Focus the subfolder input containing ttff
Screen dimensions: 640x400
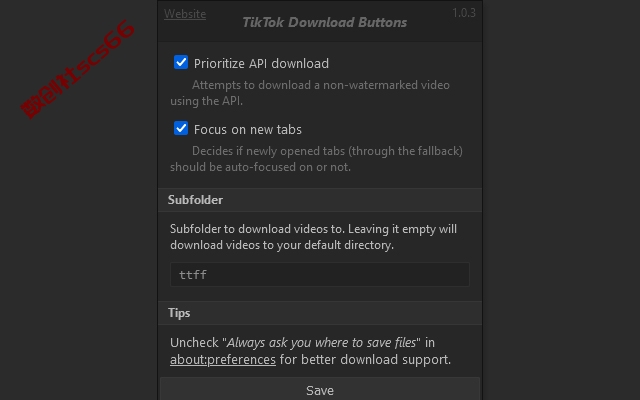[x=320, y=275]
